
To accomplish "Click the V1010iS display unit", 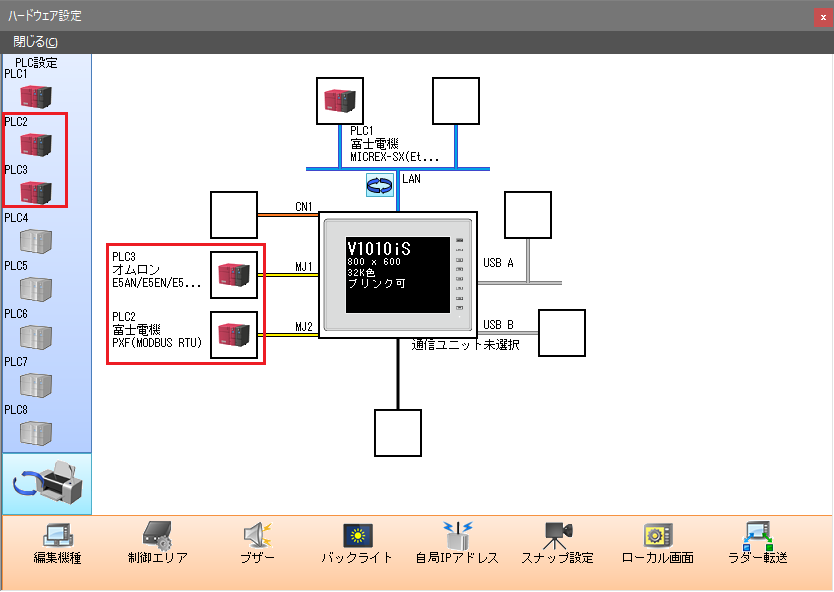I will tap(398, 274).
